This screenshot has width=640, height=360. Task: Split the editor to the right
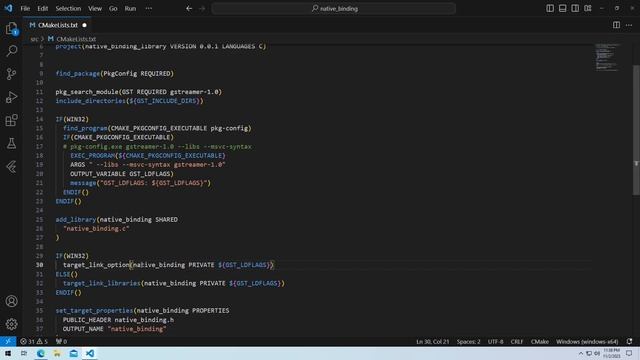pos(616,25)
